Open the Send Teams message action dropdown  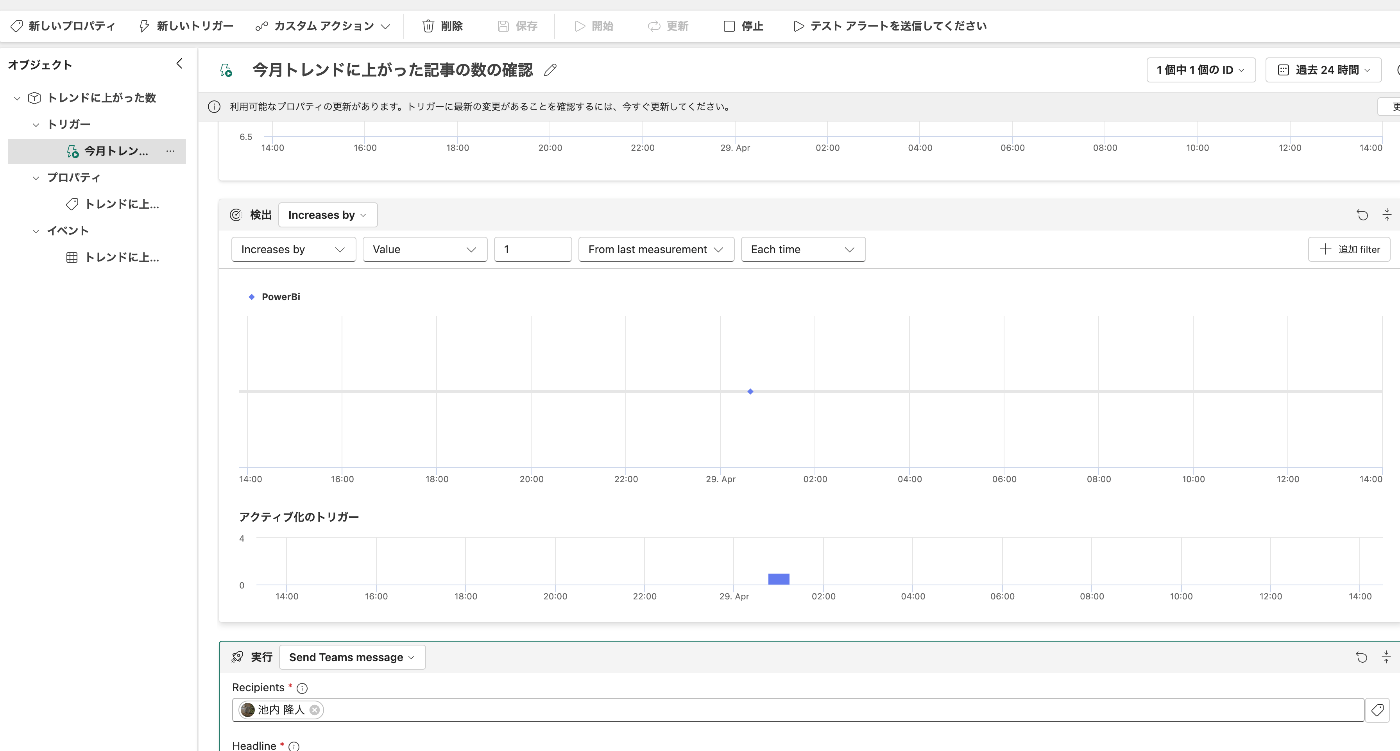point(352,657)
